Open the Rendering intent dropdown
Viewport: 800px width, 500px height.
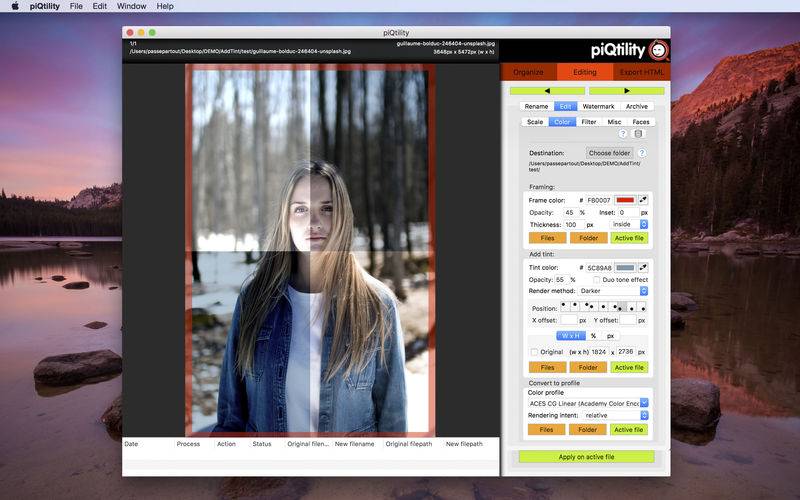(x=615, y=415)
